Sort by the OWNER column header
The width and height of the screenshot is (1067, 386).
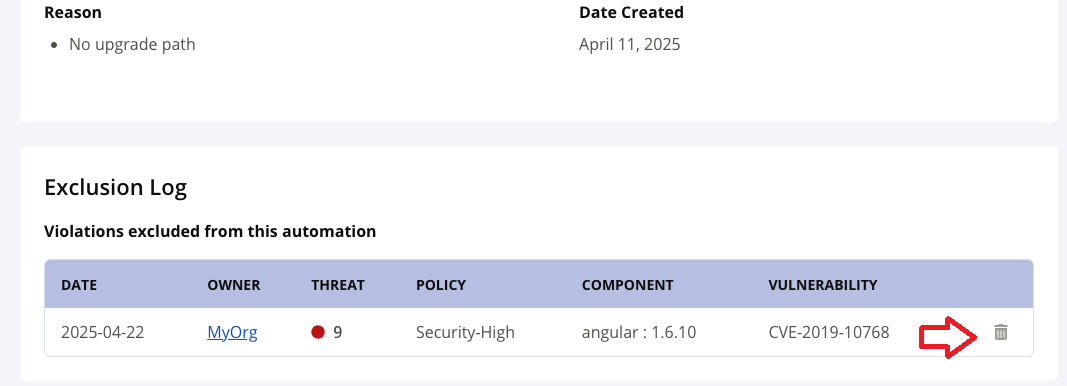(x=234, y=285)
